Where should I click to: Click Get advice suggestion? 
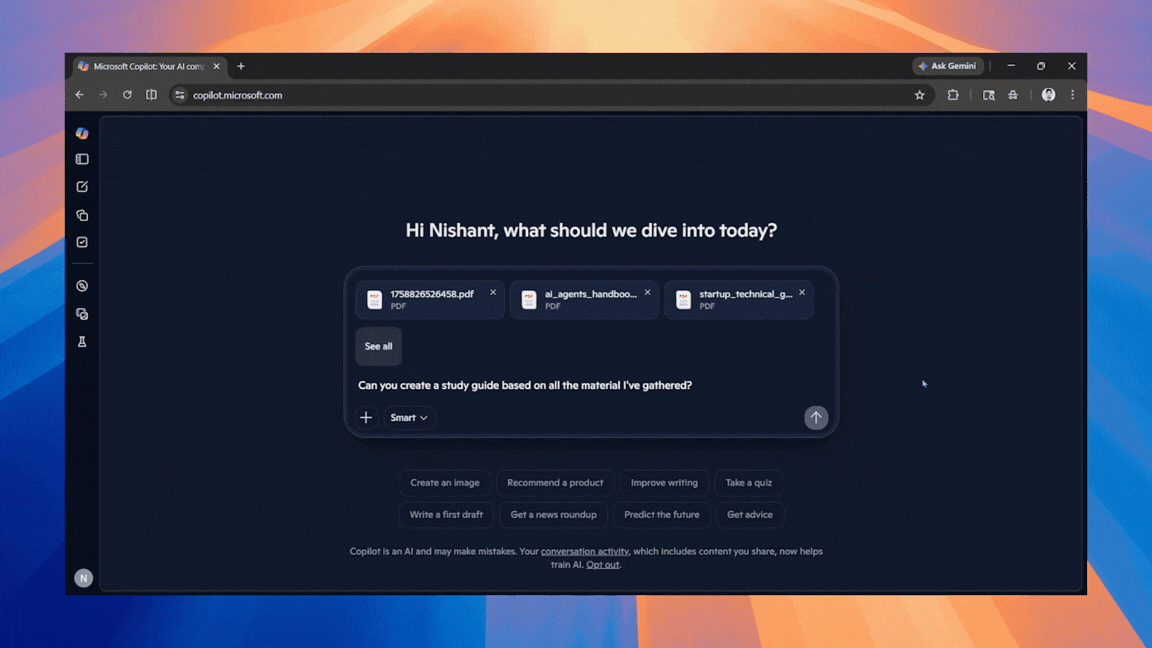click(749, 514)
